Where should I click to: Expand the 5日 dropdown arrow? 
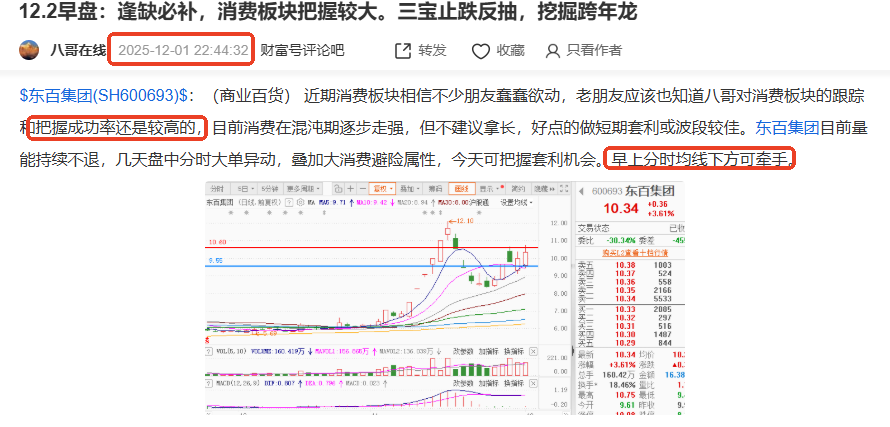[253, 189]
